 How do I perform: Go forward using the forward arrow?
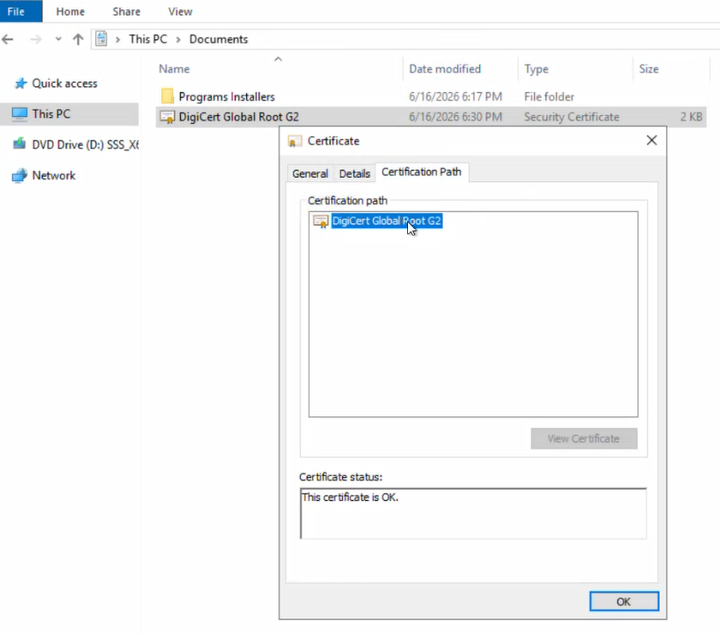(x=35, y=39)
